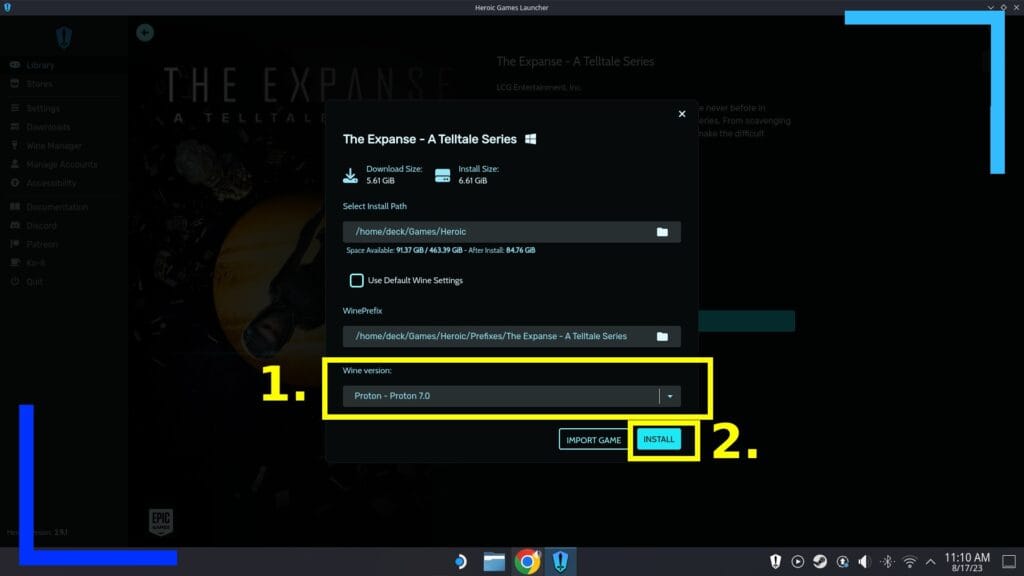Screen dimensions: 1024x576
Task: Click the Heroic shield tray icon
Action: point(776,562)
